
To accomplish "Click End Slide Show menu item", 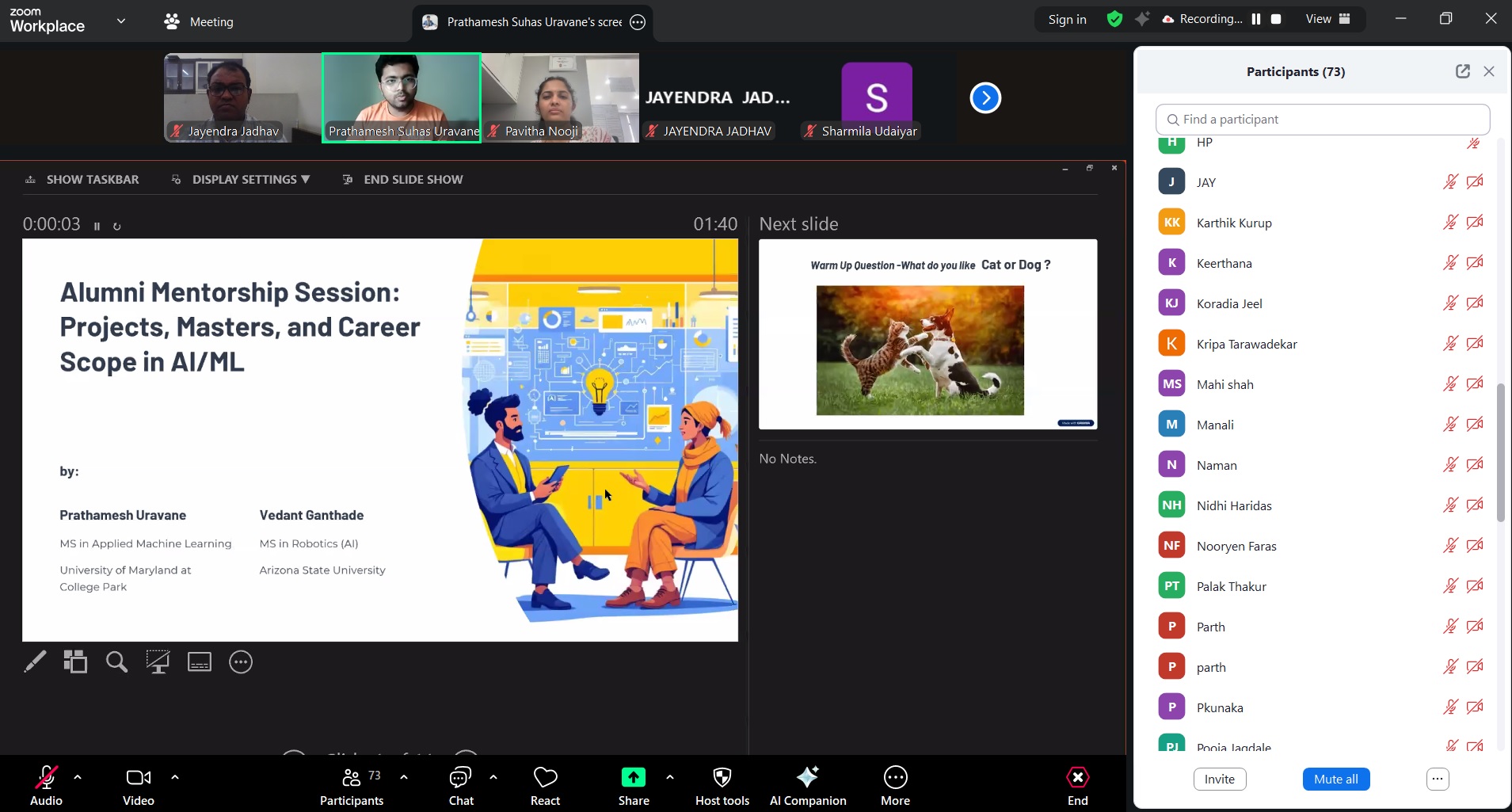I will [412, 180].
